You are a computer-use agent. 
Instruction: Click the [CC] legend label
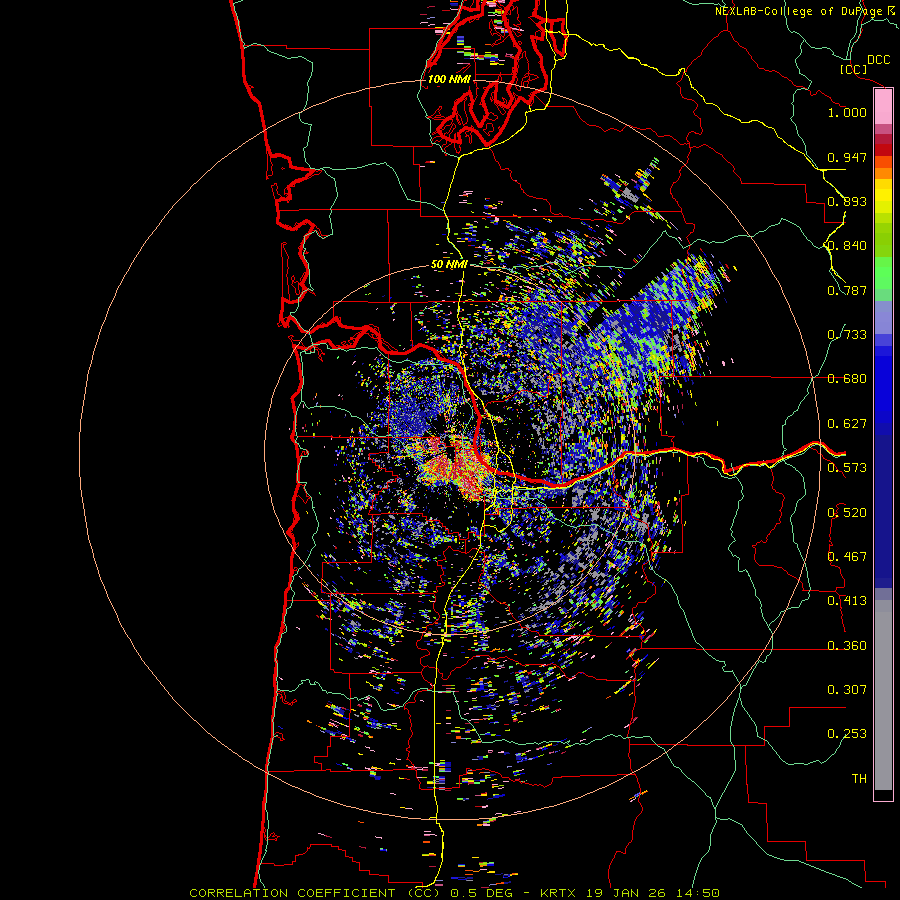pyautogui.click(x=853, y=69)
